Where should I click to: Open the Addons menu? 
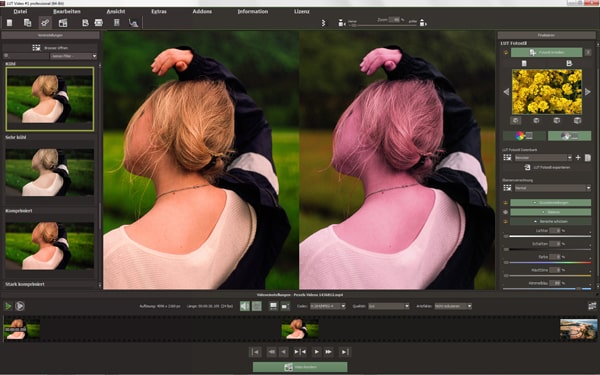pyautogui.click(x=202, y=11)
